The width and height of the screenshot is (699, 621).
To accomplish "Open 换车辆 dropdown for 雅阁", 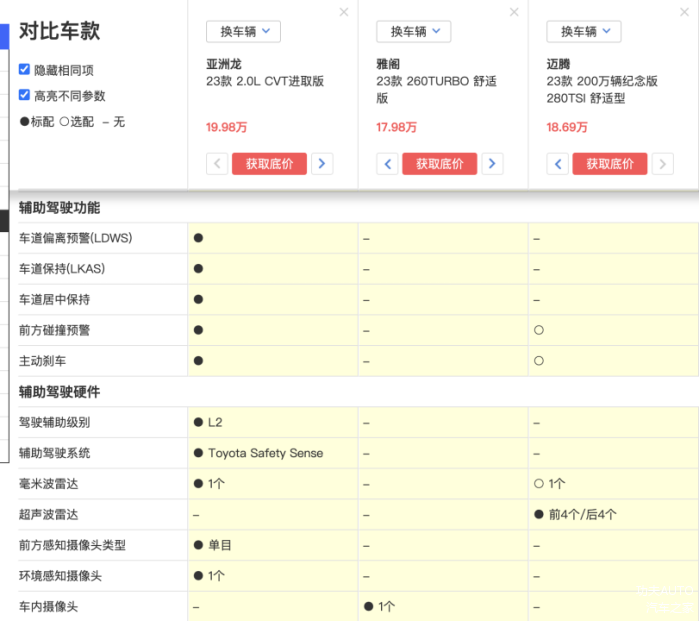I will (x=413, y=32).
